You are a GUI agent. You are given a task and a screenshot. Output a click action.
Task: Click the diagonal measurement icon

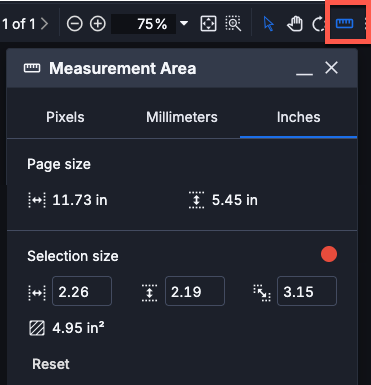[x=262, y=293]
